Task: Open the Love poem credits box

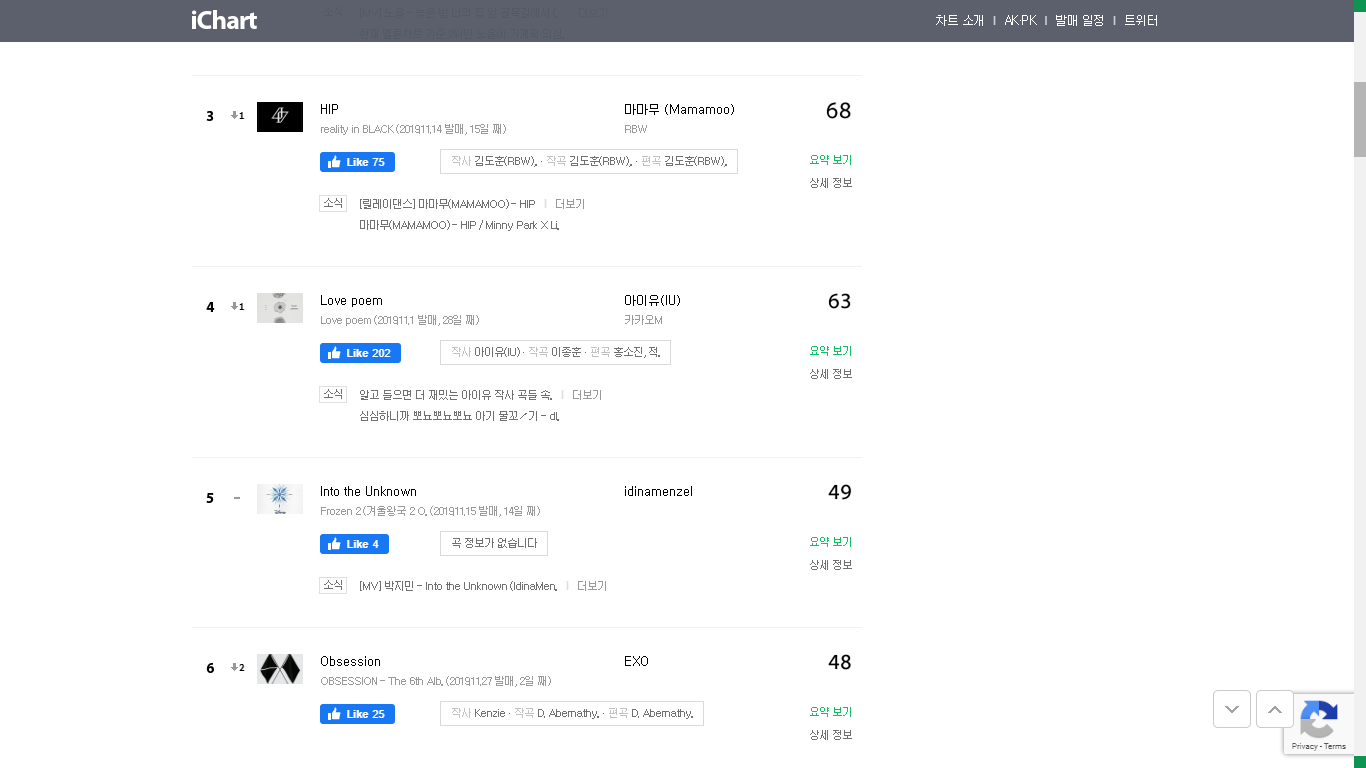Action: coord(555,352)
